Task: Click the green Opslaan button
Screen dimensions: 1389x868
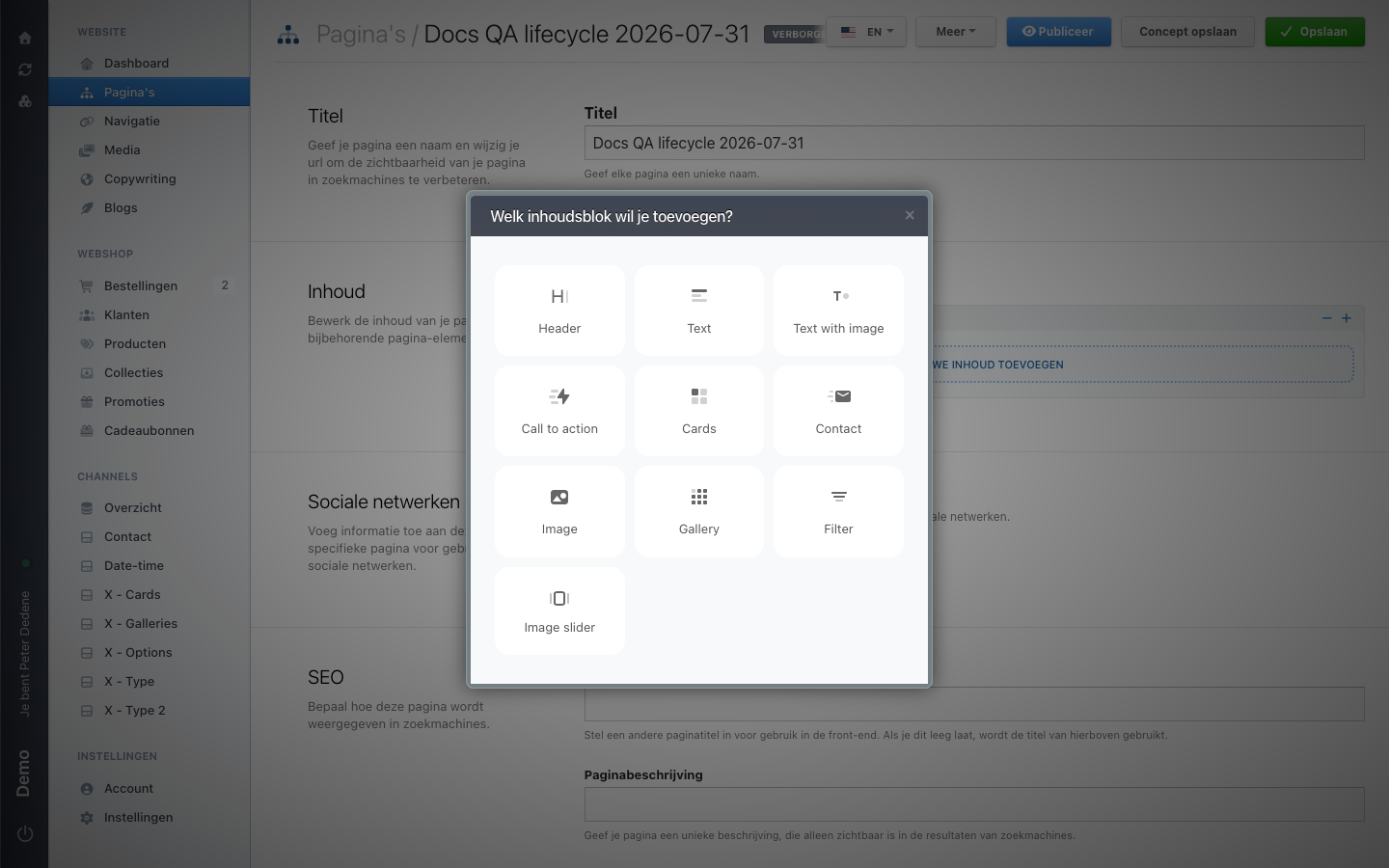Action: [x=1315, y=32]
